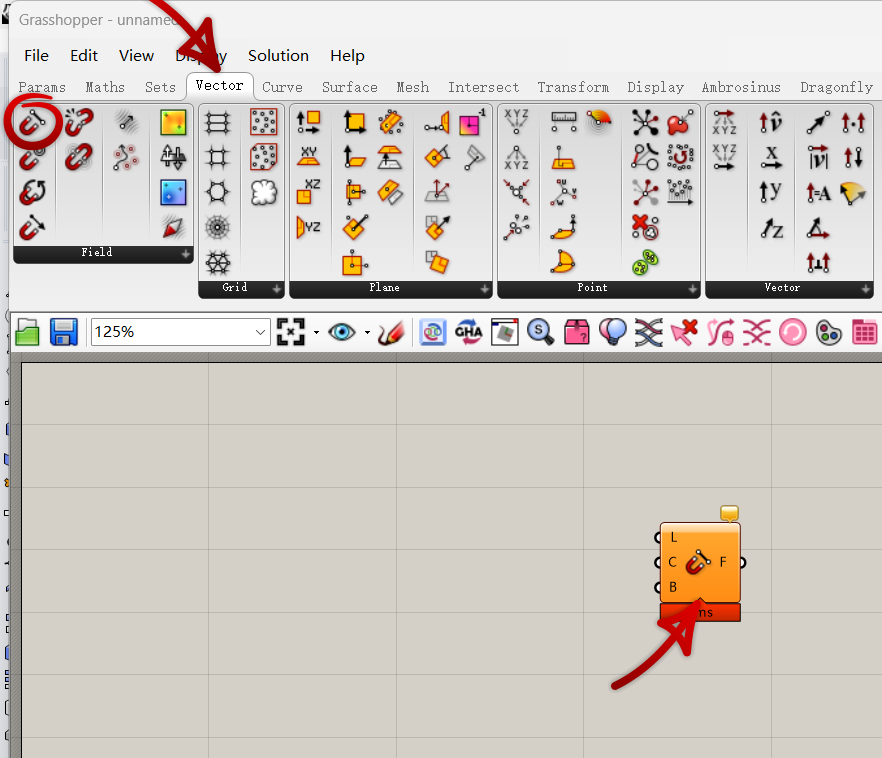This screenshot has height=758, width=882.
Task: Expand the Field panel
Action: 186,254
